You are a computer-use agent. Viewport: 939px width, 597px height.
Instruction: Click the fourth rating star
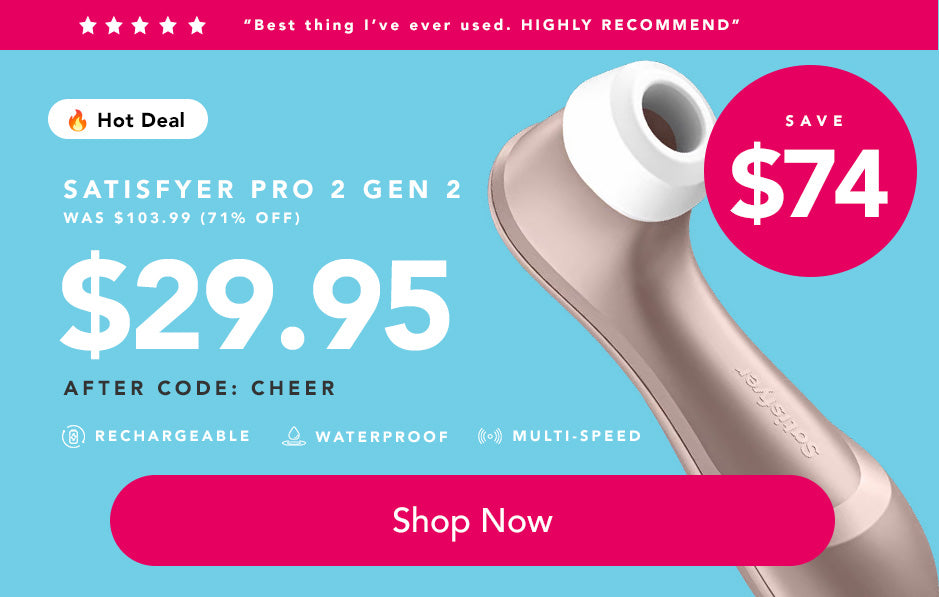[x=168, y=25]
